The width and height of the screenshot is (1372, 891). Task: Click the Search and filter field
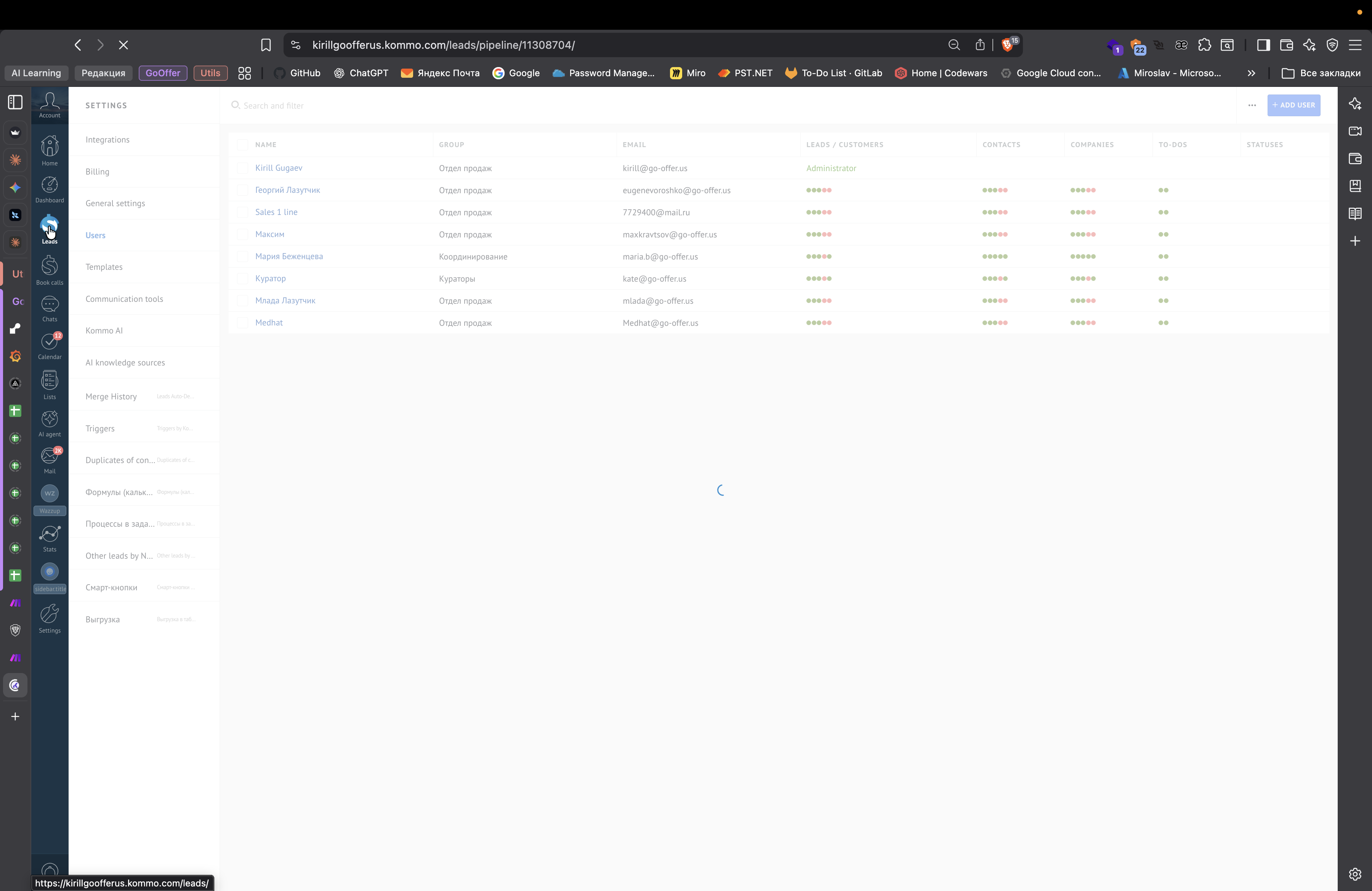(273, 106)
